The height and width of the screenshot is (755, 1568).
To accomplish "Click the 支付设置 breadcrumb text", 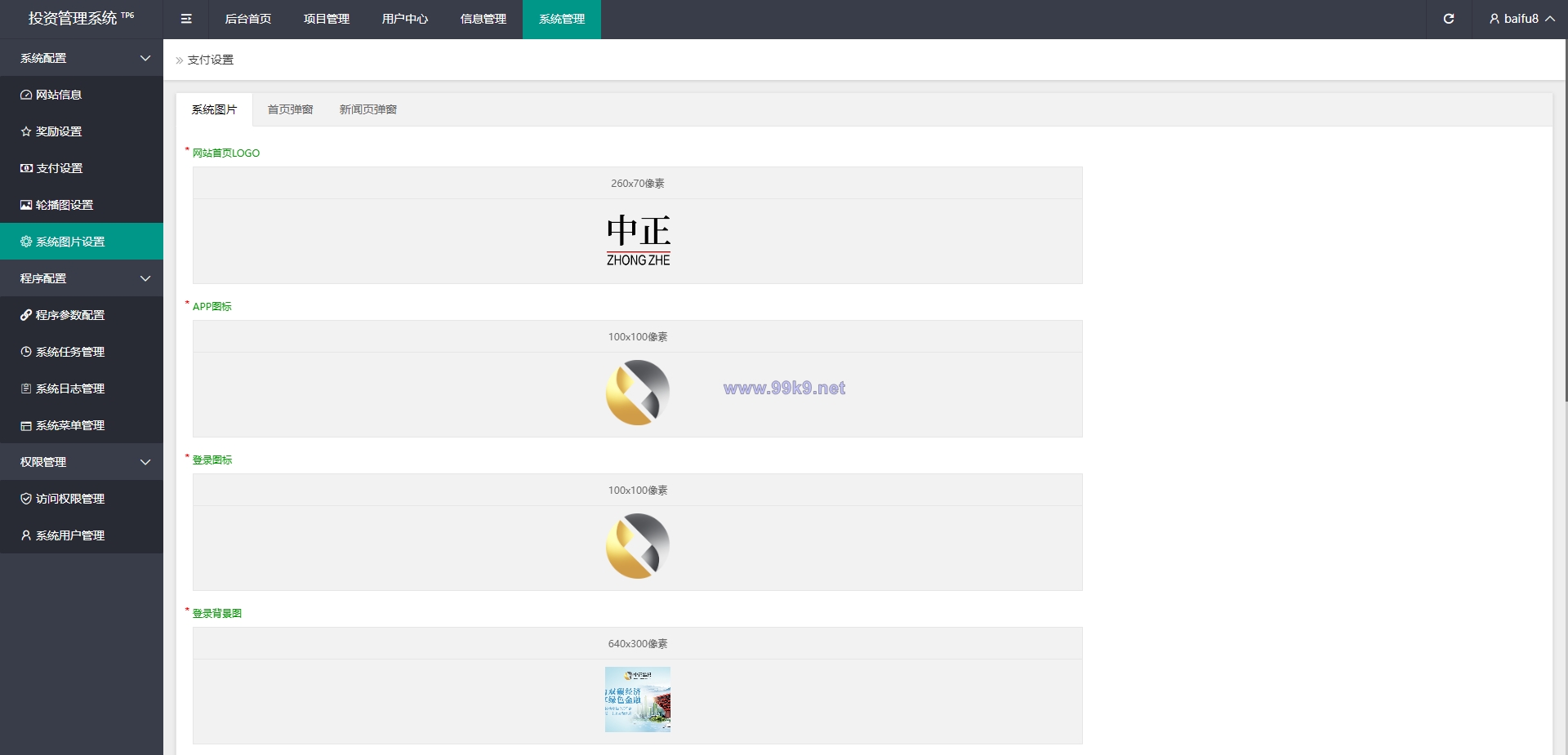I will (211, 60).
